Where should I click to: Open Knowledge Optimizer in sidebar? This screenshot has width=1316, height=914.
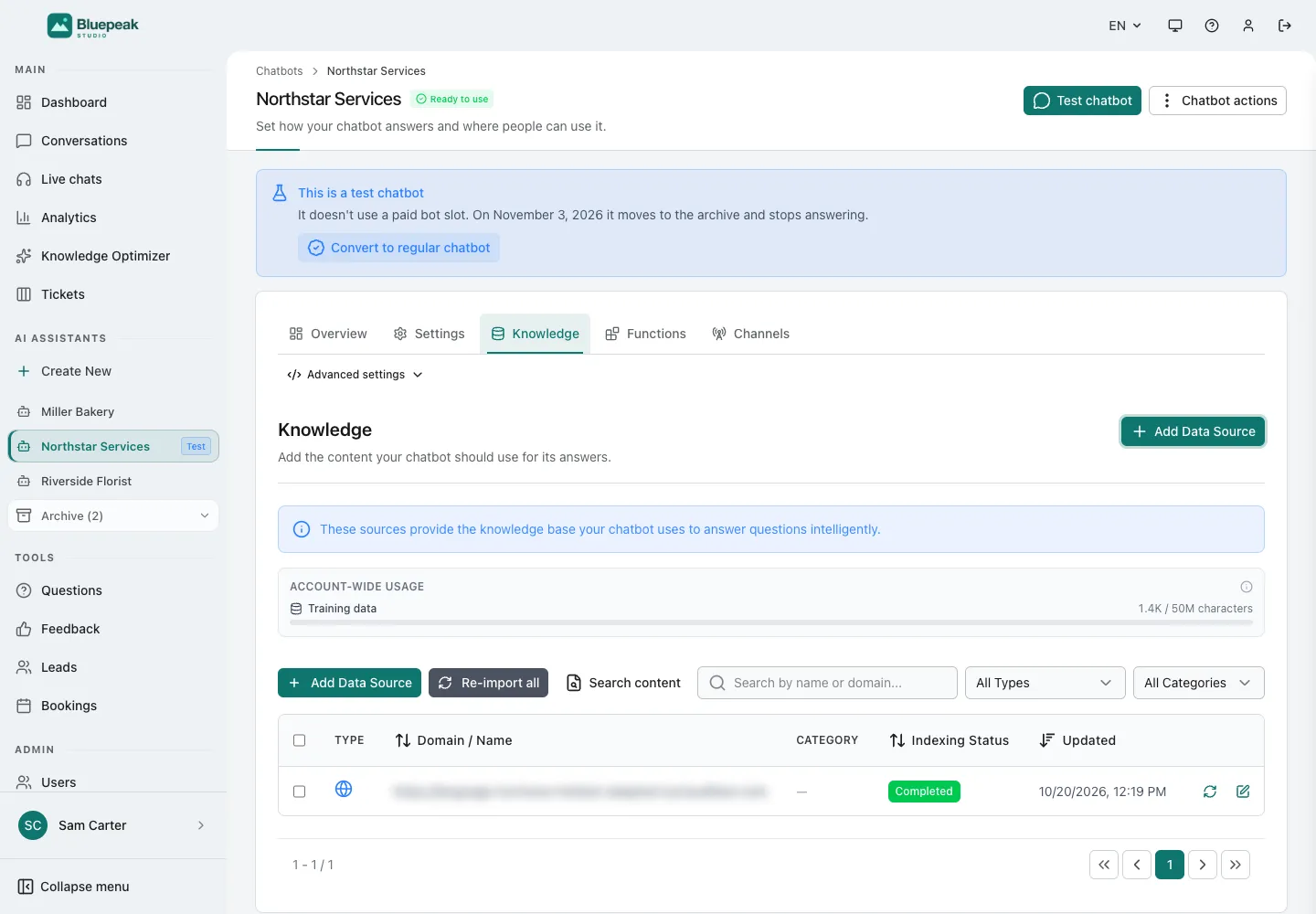click(x=113, y=256)
